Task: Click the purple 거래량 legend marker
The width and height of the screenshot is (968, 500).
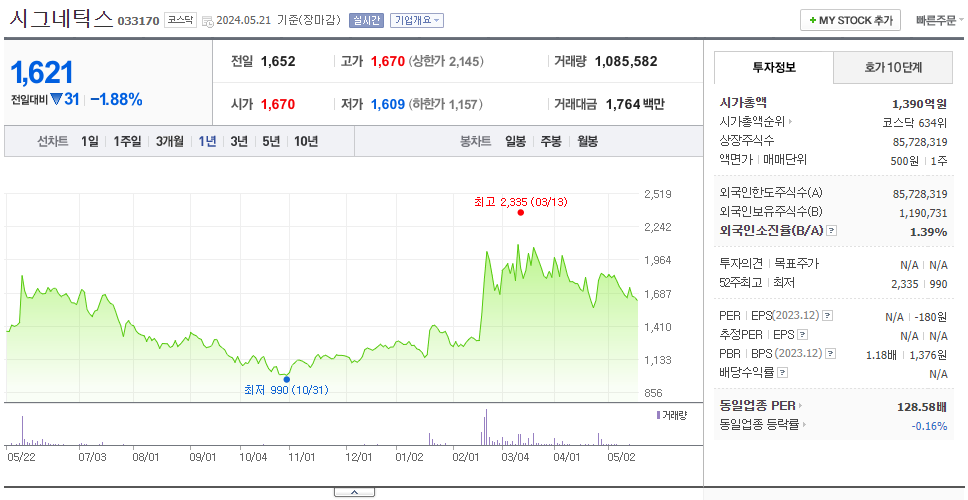Action: (657, 415)
